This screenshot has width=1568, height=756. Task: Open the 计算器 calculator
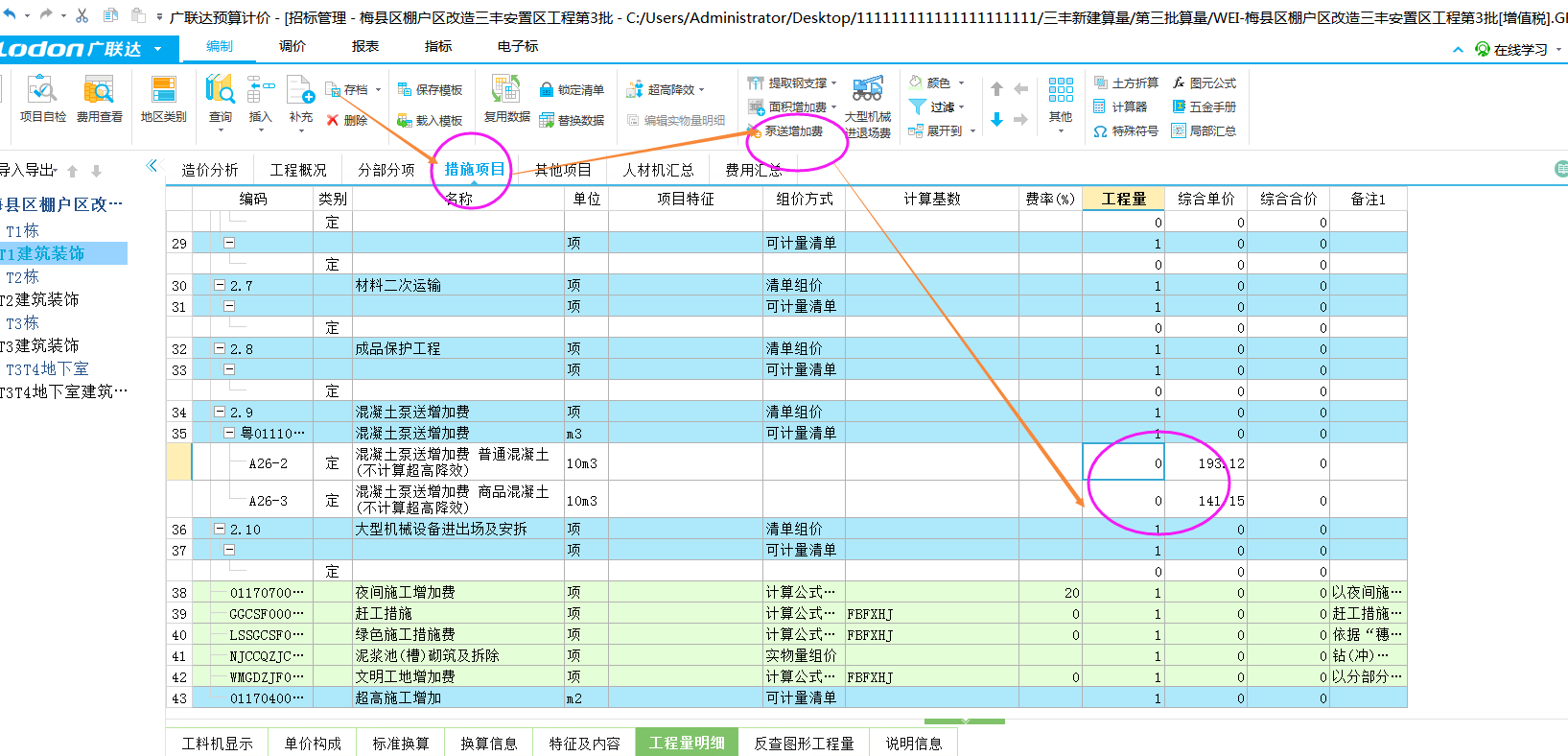click(x=1120, y=106)
